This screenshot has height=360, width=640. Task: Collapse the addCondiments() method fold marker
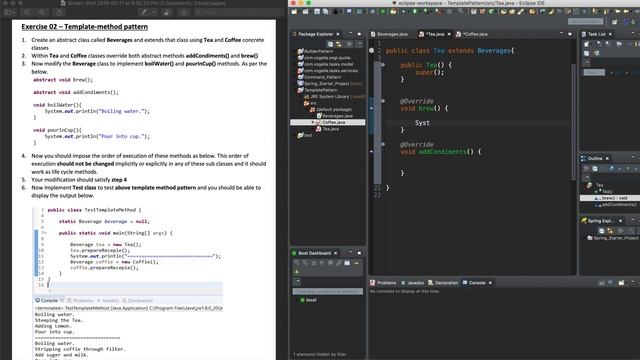coord(383,144)
